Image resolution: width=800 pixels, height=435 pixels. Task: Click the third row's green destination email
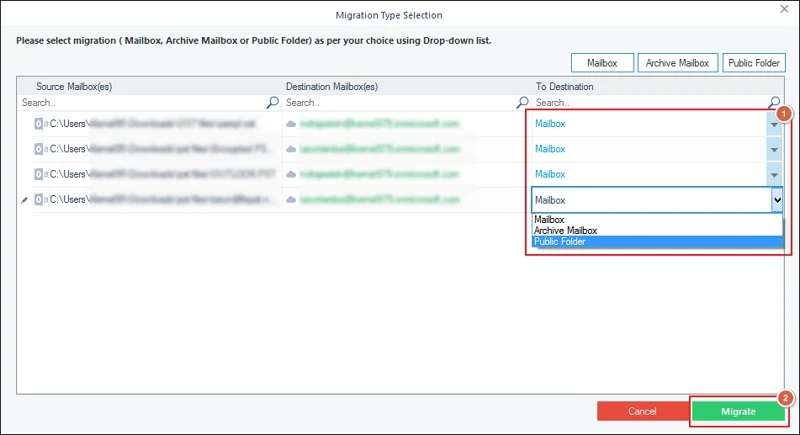point(380,174)
